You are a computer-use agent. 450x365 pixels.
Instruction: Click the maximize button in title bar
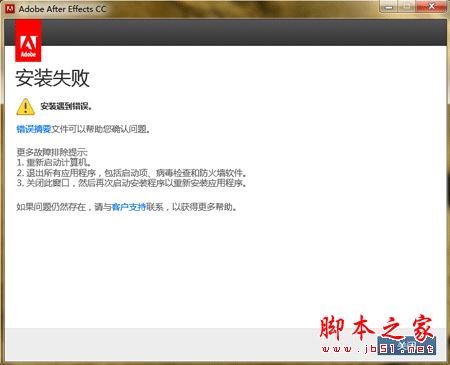tap(407, 6)
